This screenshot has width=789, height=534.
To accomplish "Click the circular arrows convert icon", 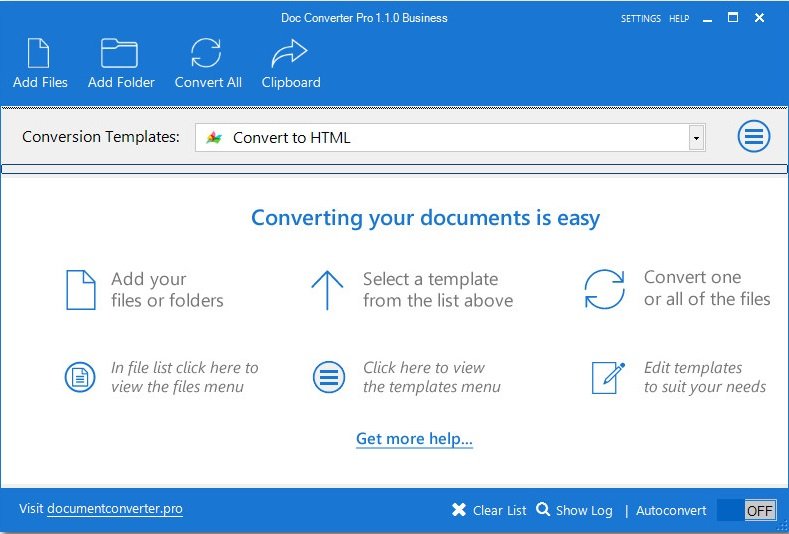I will (x=604, y=290).
